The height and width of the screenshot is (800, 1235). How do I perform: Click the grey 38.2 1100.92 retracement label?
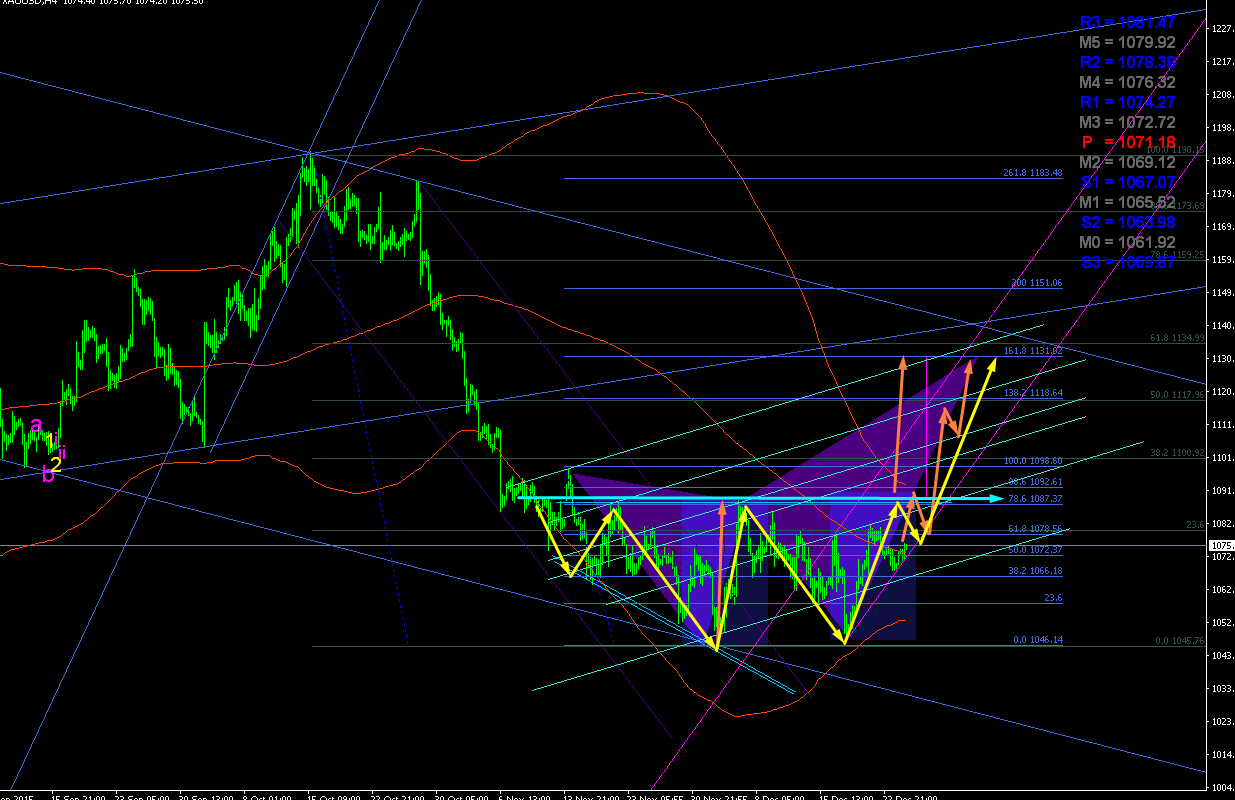pos(1176,453)
